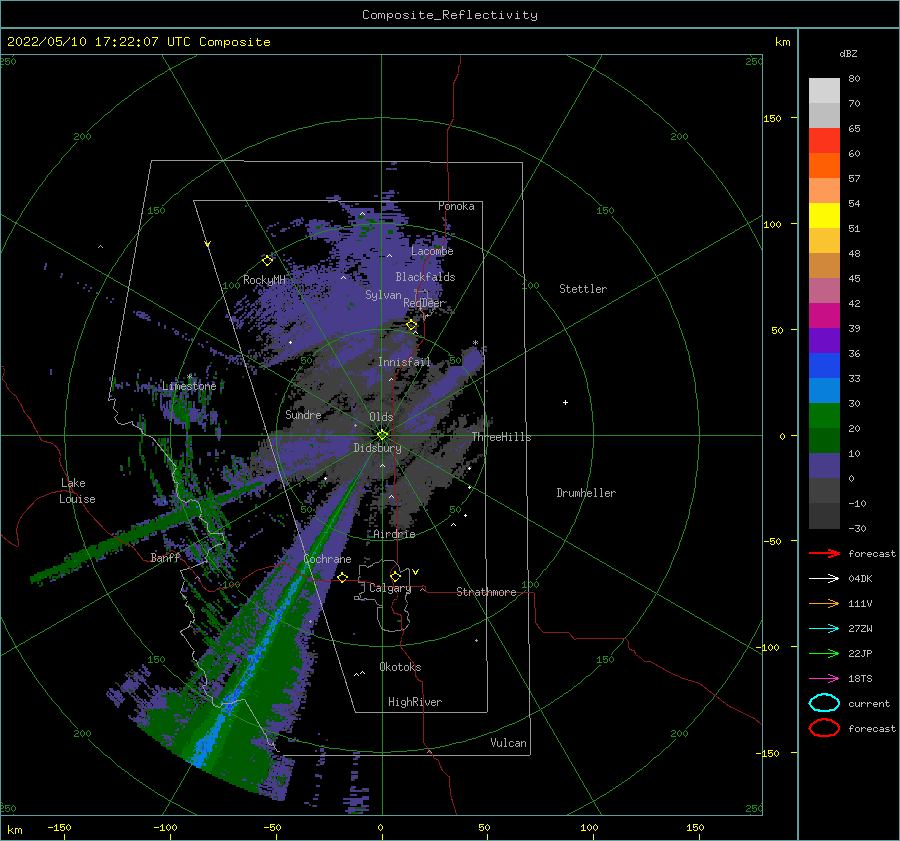Select the light blue 30–33 dBZ swatch
Screen dimensions: 900x841
coord(824,390)
